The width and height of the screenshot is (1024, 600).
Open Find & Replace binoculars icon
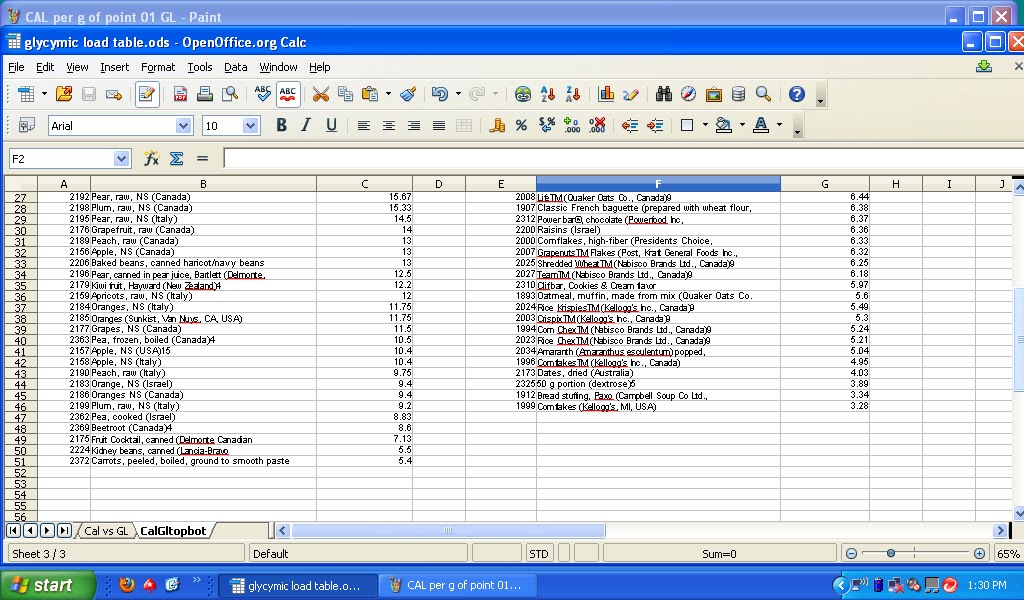tap(664, 94)
